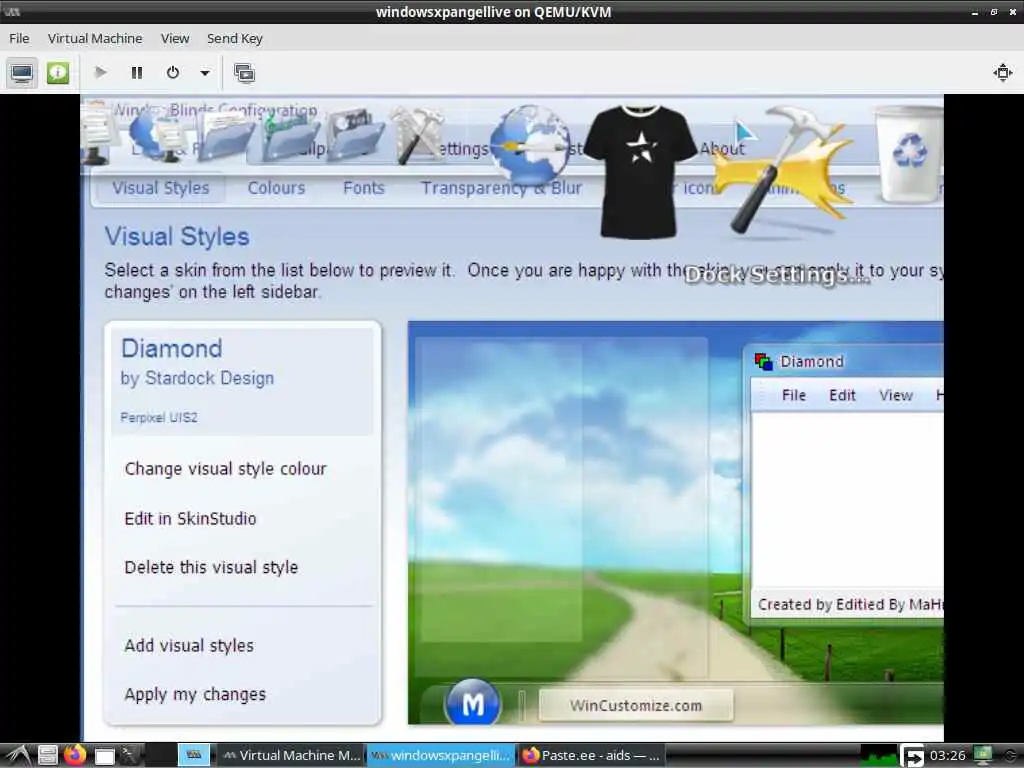Click the black t-shirt dock icon
This screenshot has width=1024, height=768.
pyautogui.click(x=639, y=172)
